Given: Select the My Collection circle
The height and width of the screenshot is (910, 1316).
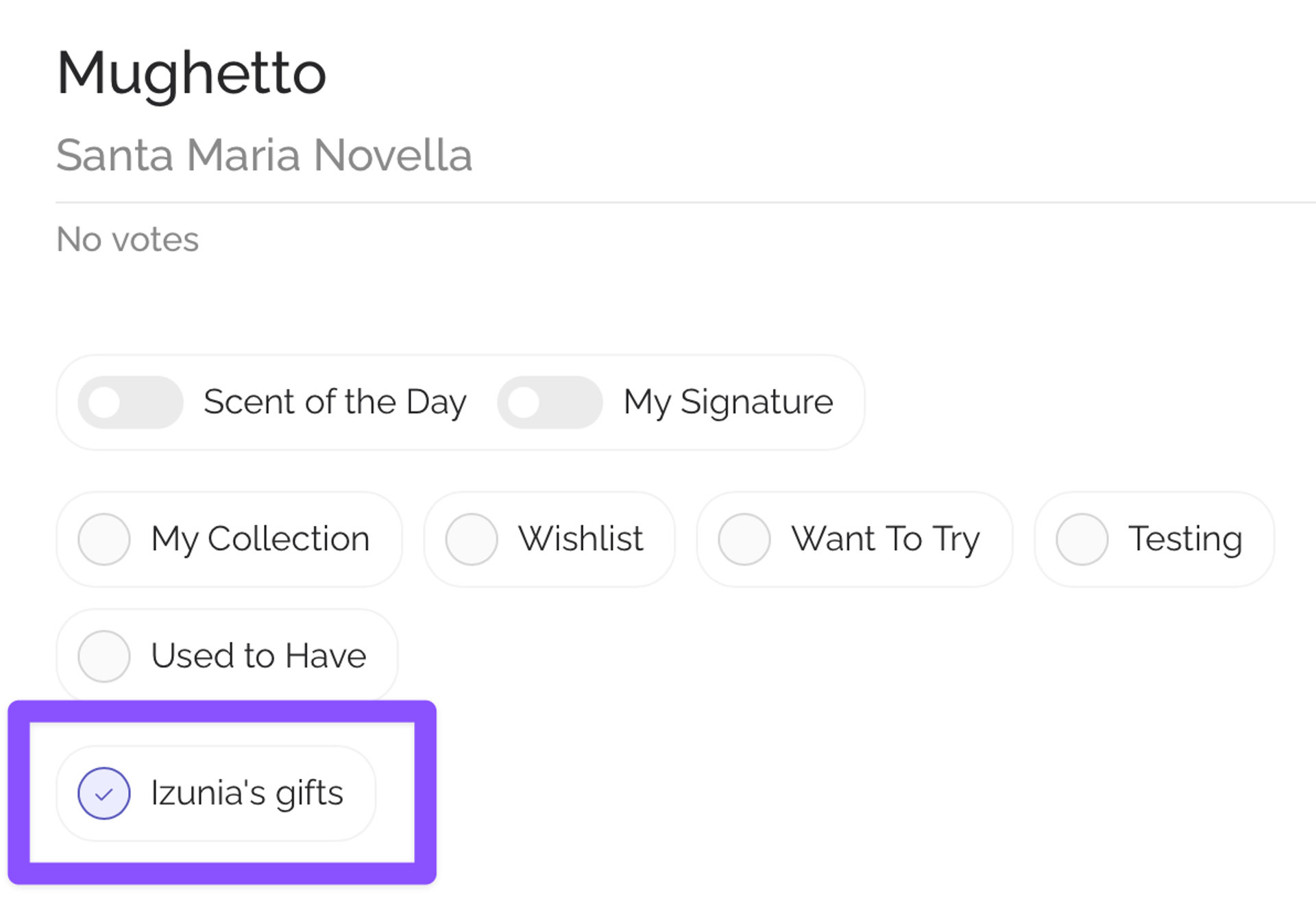Looking at the screenshot, I should pos(104,540).
